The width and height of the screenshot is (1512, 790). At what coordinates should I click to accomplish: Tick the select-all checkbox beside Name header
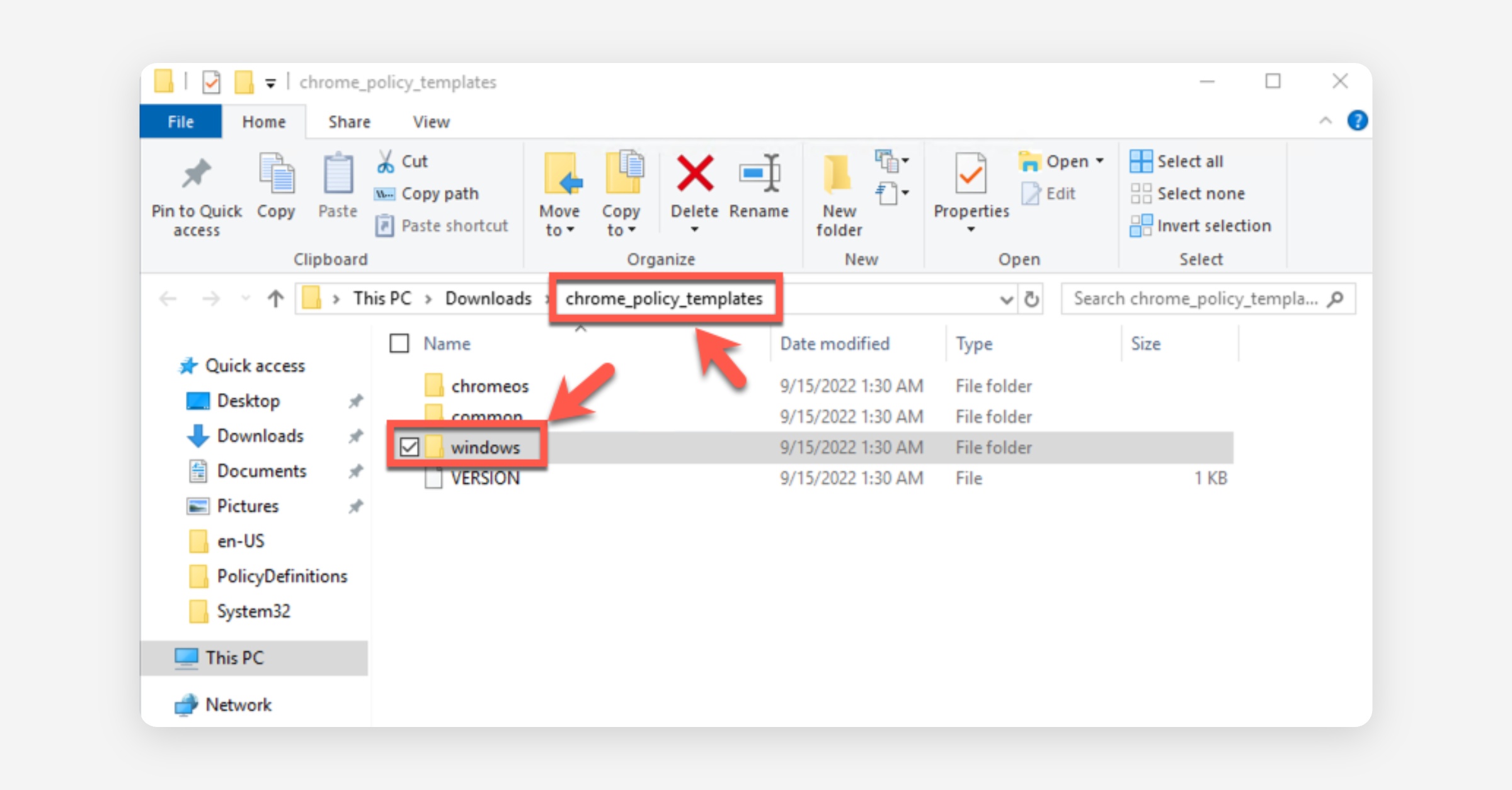coord(399,343)
